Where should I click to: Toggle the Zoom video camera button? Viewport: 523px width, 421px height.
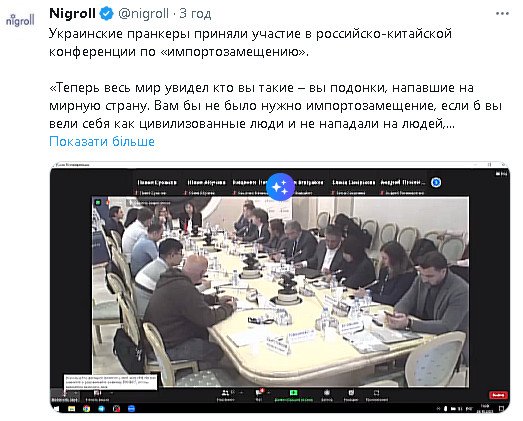97,393
